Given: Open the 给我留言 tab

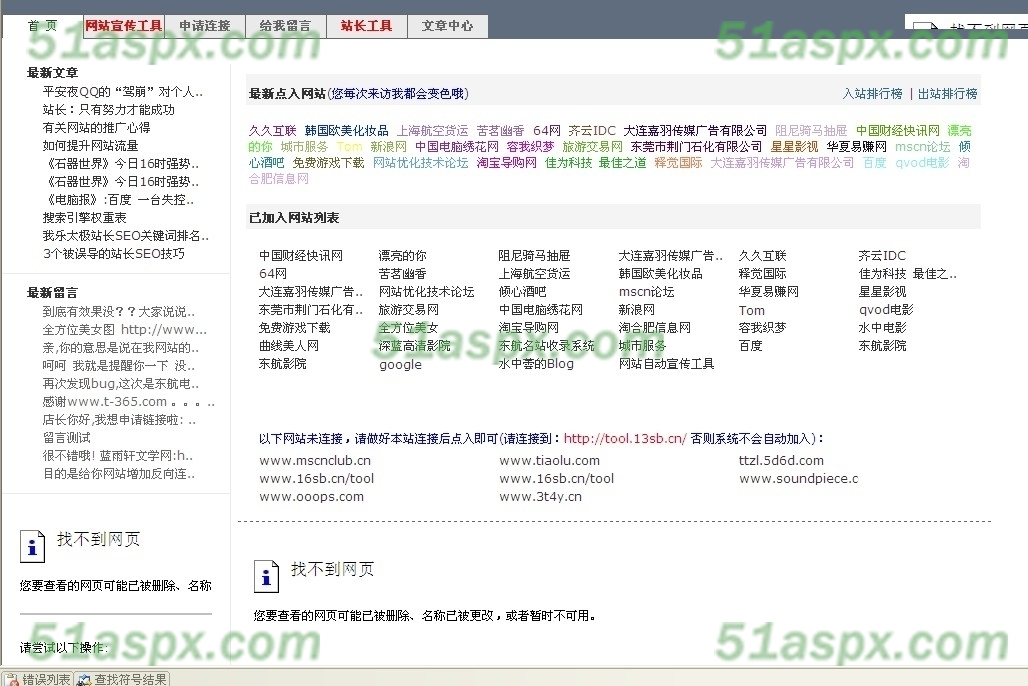Looking at the screenshot, I should pyautogui.click(x=285, y=26).
